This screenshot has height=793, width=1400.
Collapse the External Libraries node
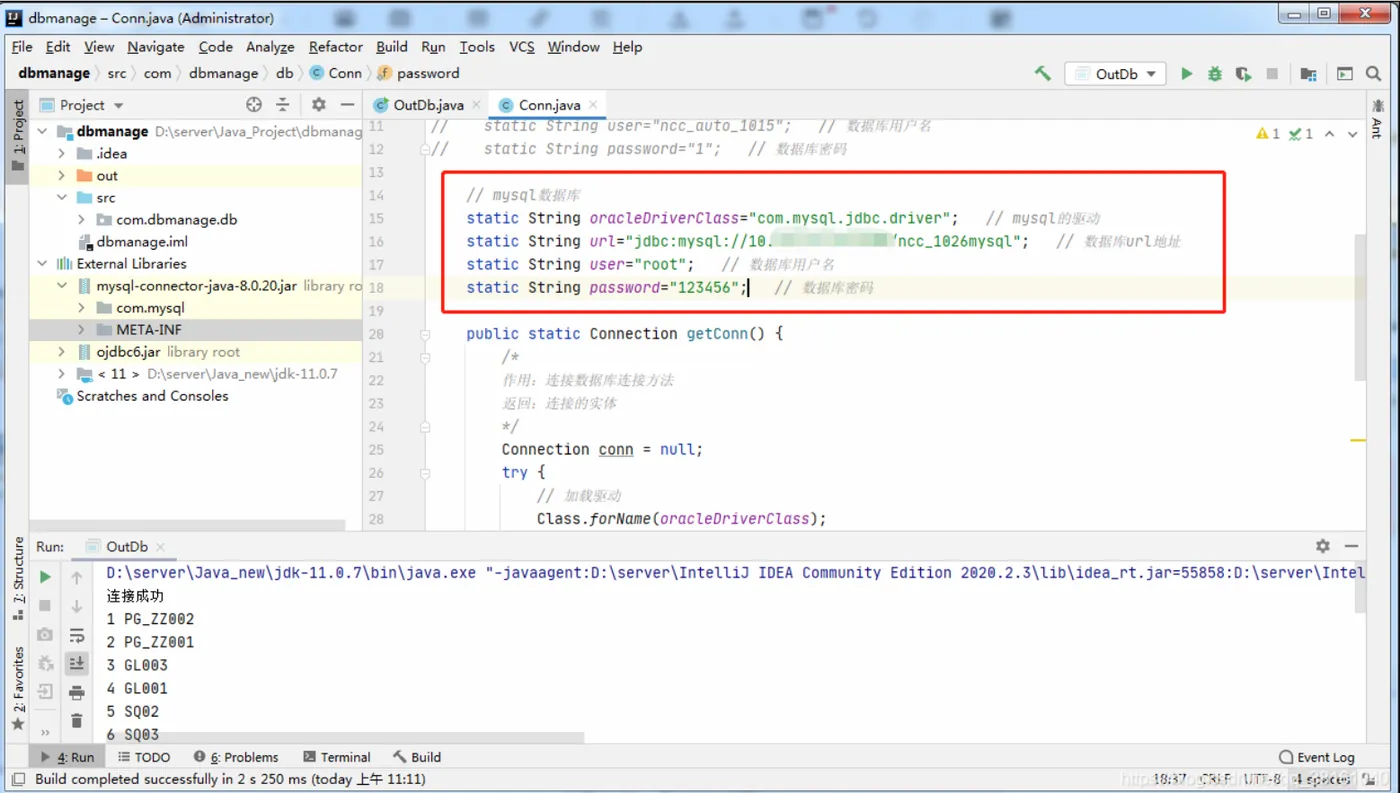[x=42, y=263]
